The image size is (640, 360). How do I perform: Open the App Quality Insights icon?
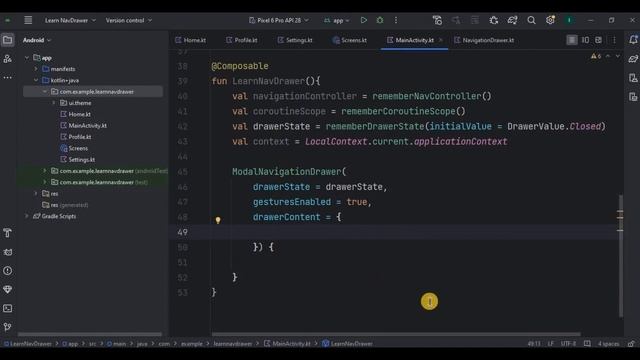7,289
